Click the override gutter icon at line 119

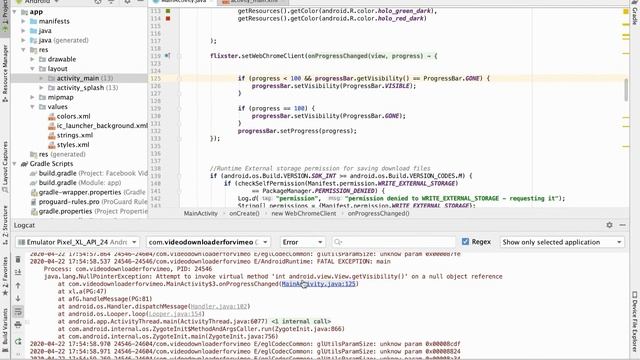pyautogui.click(x=167, y=56)
